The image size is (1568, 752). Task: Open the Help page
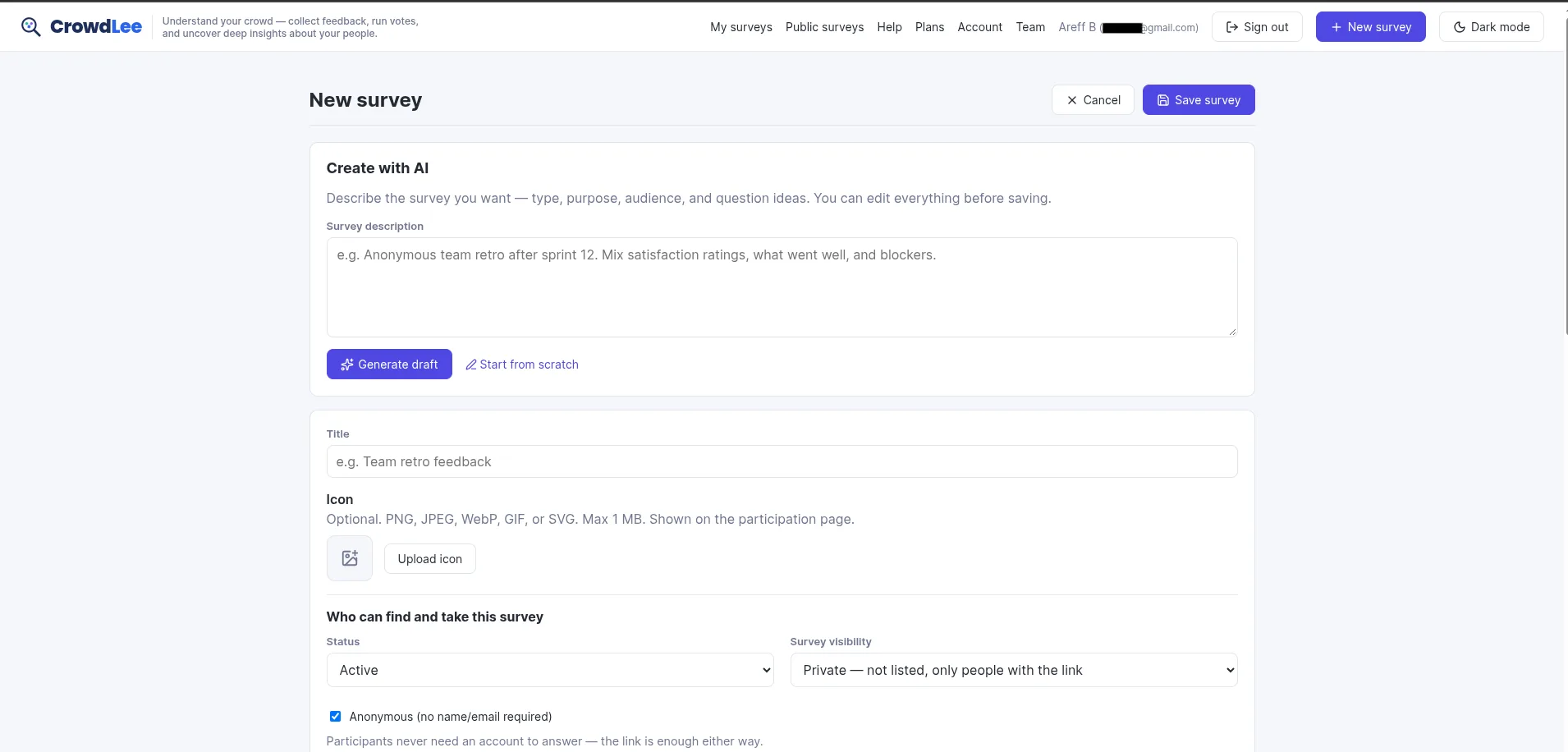tap(889, 27)
